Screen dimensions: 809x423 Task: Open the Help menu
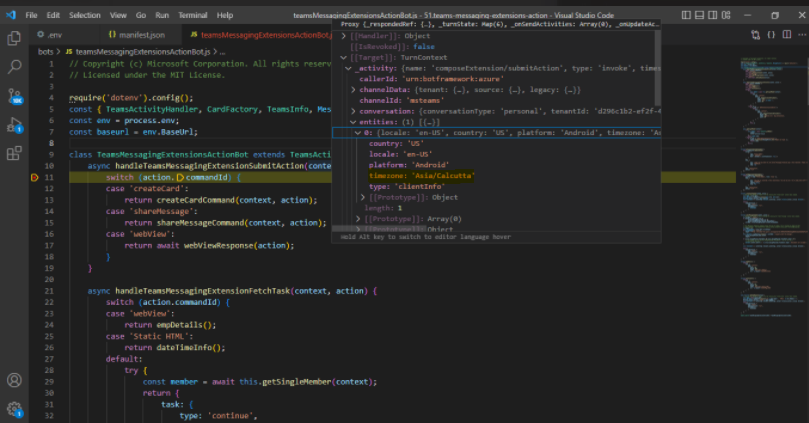point(224,15)
